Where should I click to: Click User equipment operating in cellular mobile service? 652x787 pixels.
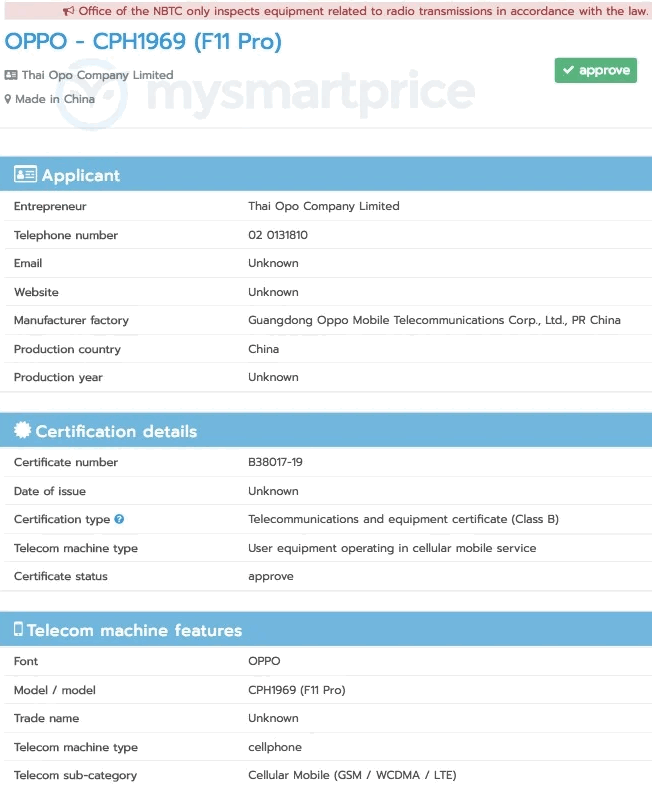click(x=392, y=548)
